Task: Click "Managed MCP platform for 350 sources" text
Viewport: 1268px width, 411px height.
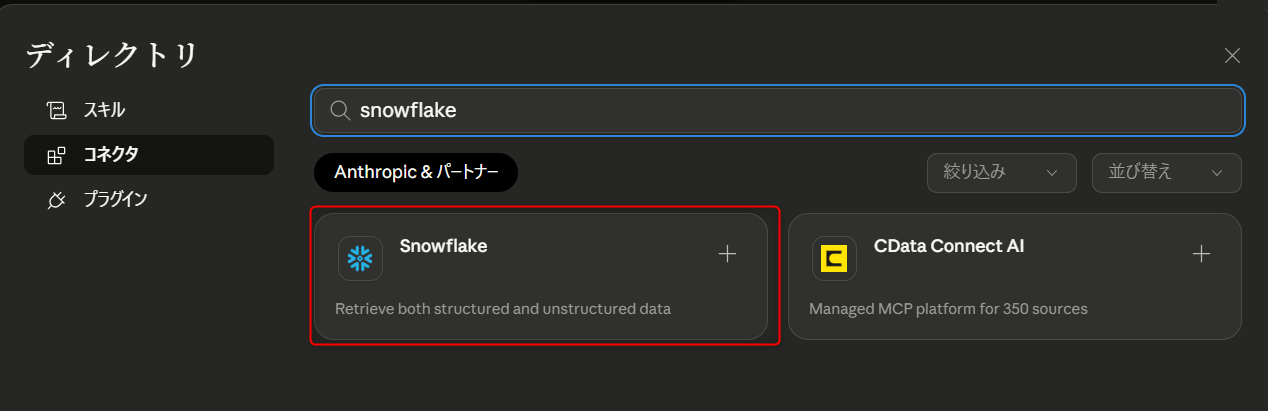Action: coord(947,308)
